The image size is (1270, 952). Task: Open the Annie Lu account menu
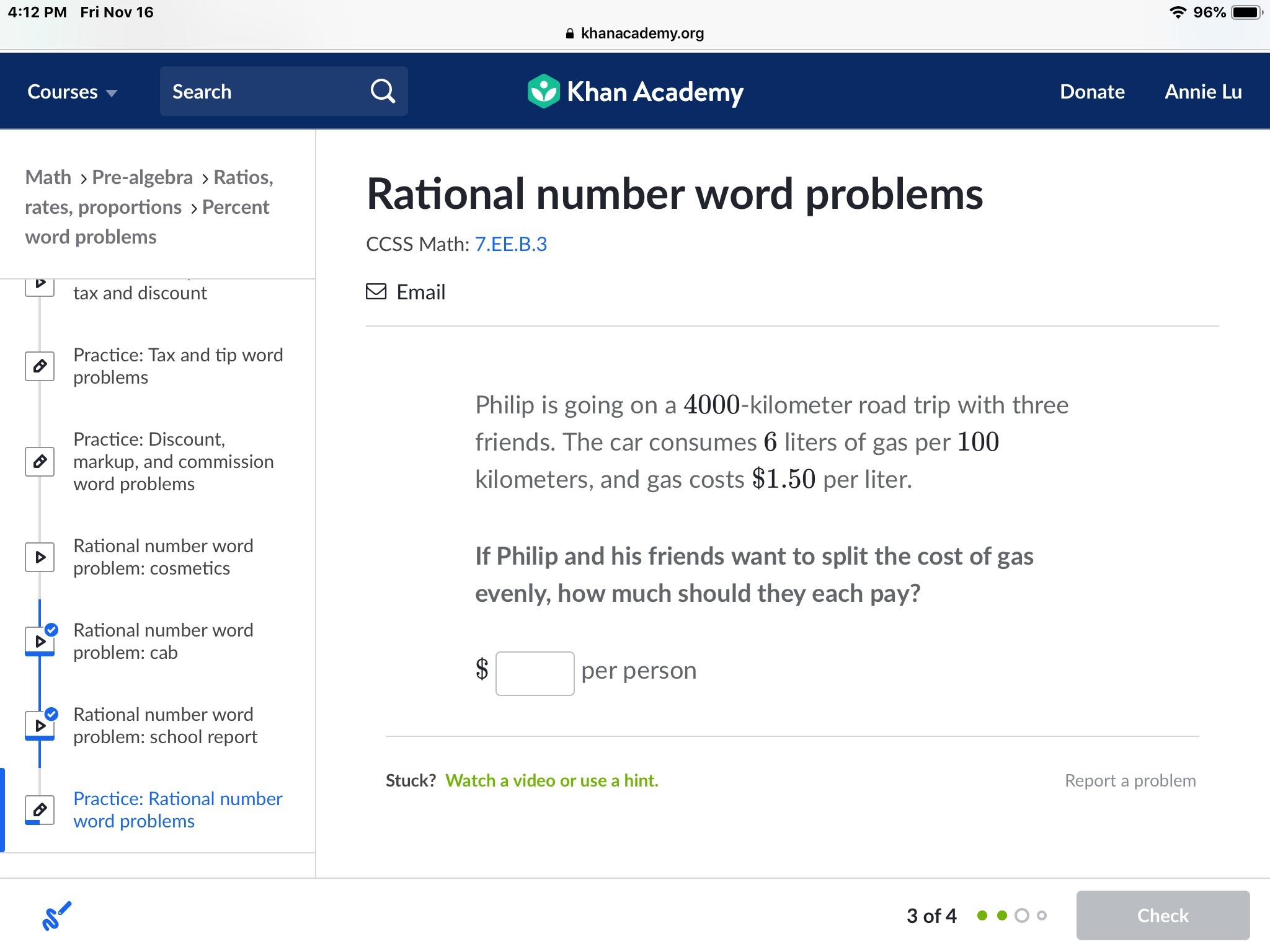[1202, 92]
